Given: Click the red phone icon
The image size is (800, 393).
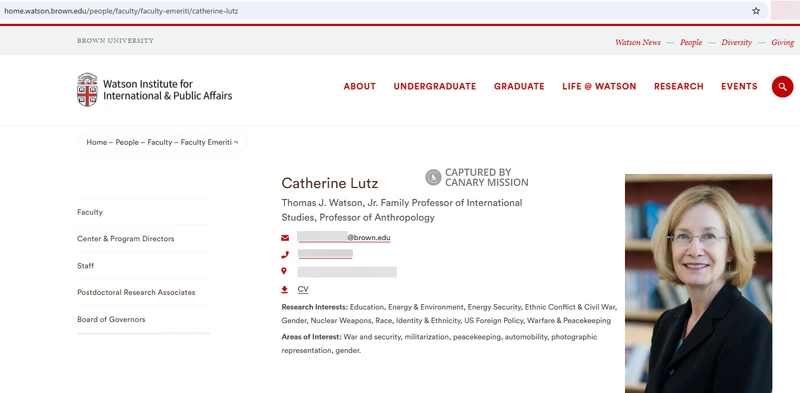Looking at the screenshot, I should [285, 254].
